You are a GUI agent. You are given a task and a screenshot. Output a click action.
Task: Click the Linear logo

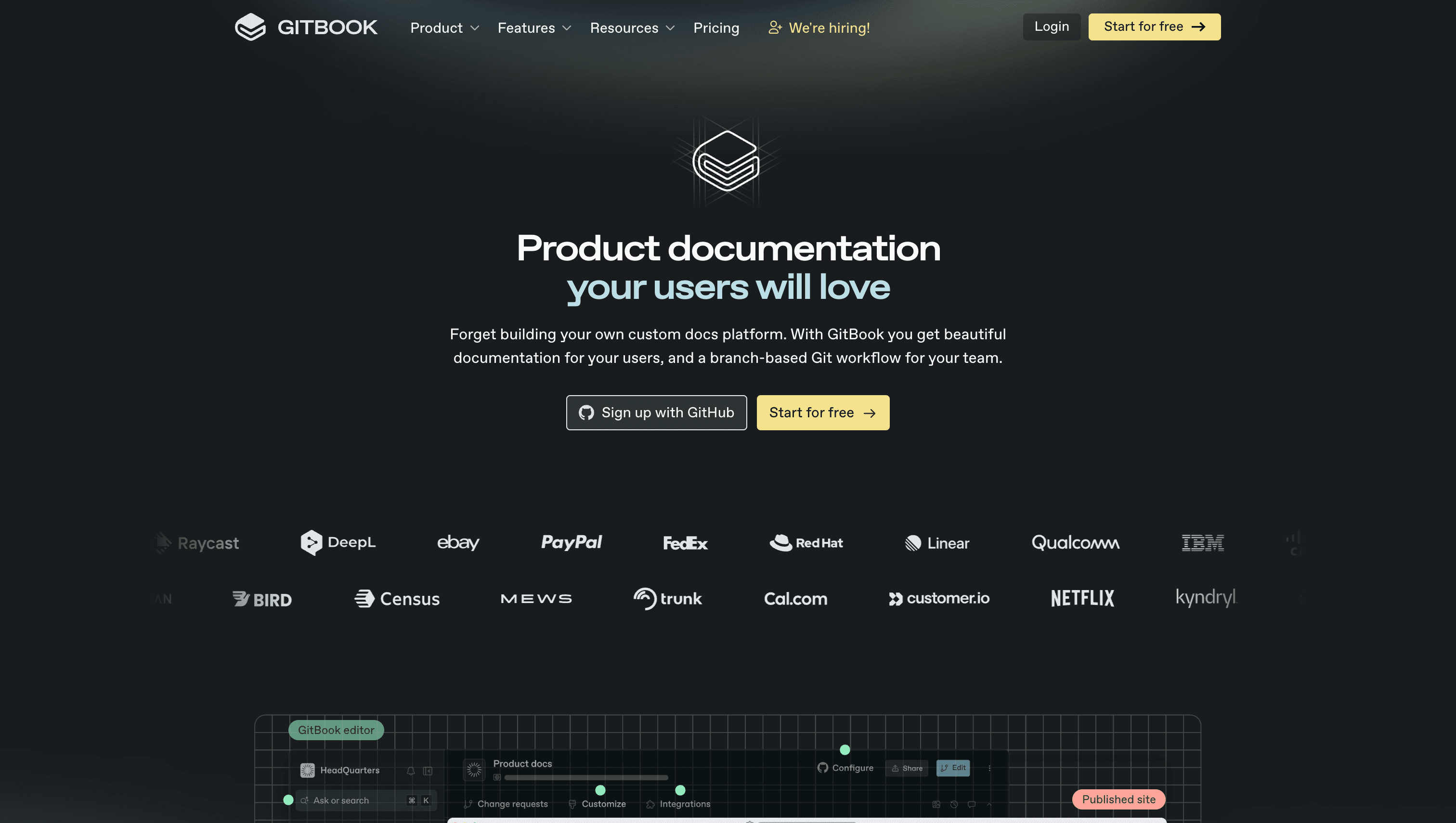click(936, 543)
